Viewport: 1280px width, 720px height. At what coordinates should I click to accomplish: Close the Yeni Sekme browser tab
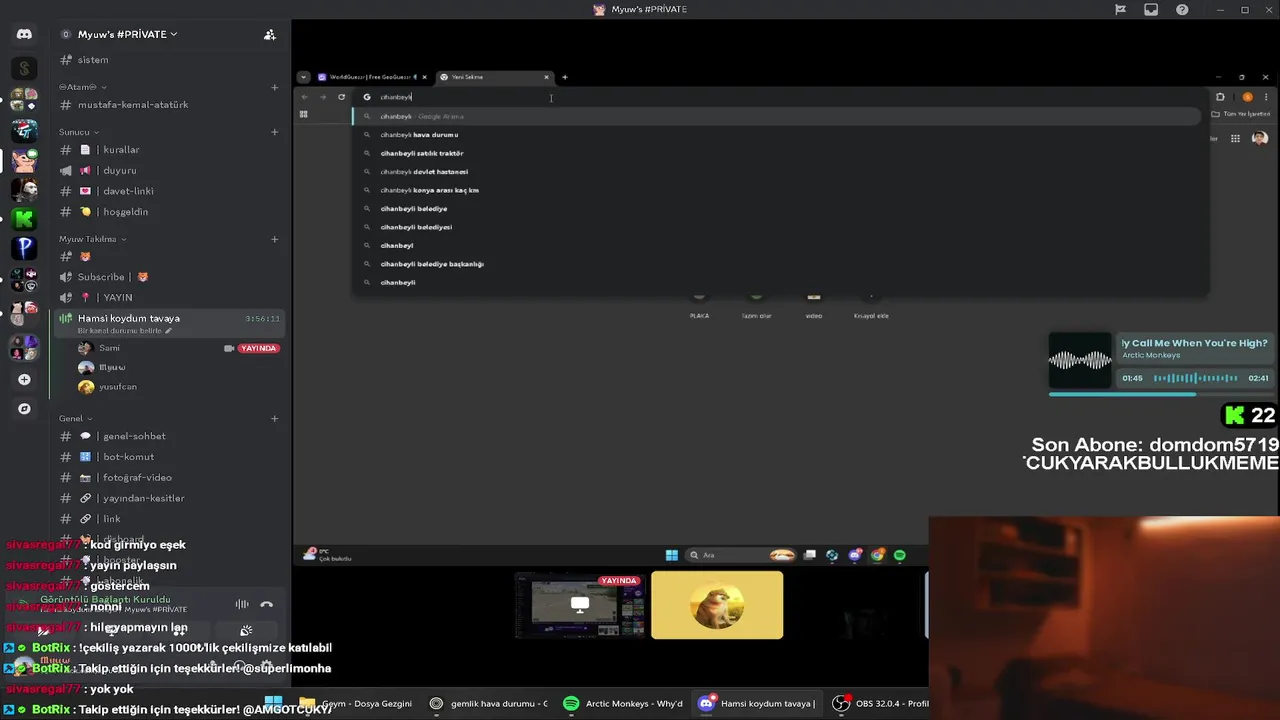[x=546, y=77]
